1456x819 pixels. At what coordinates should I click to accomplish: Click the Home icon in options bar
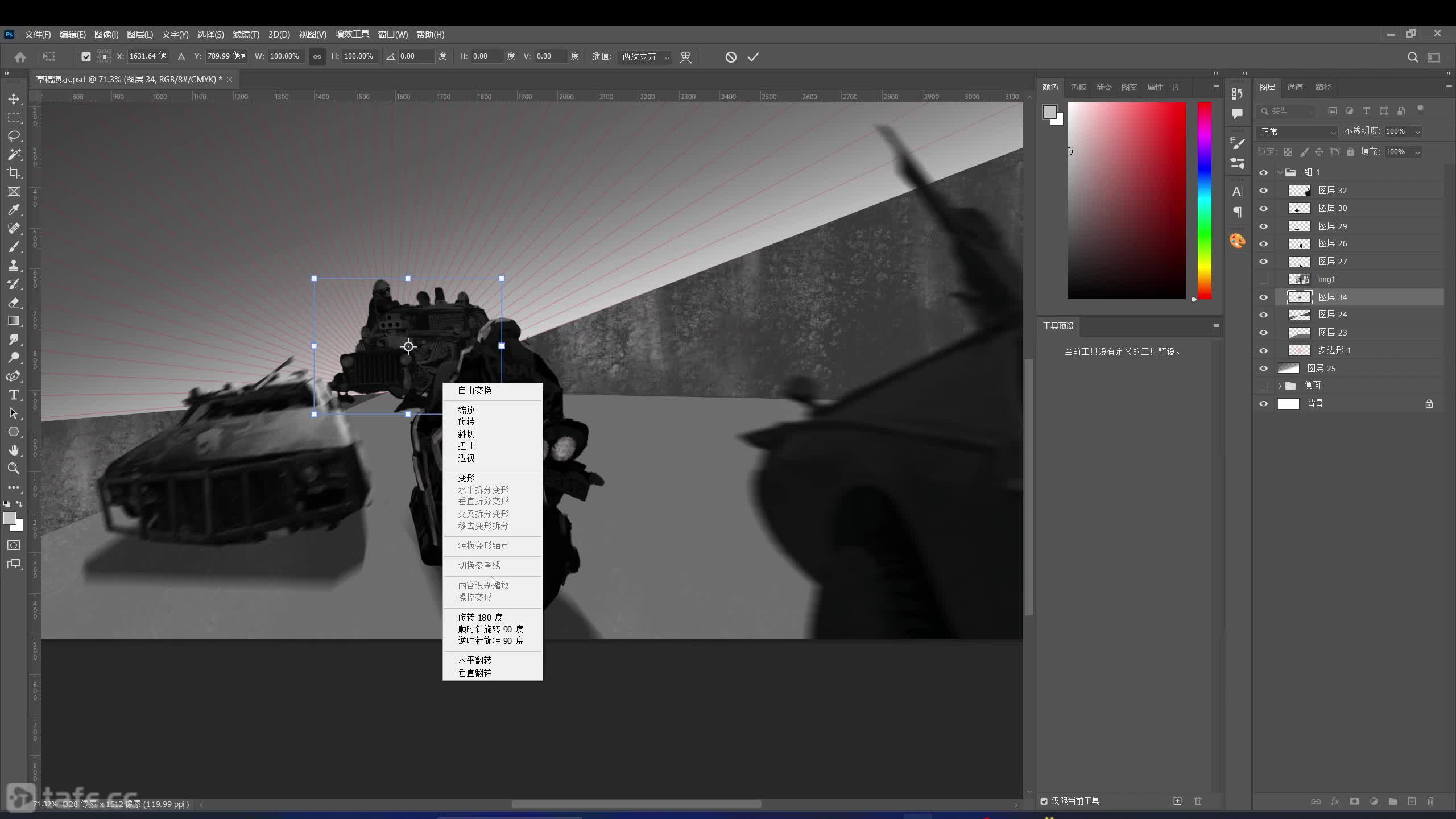coord(20,57)
